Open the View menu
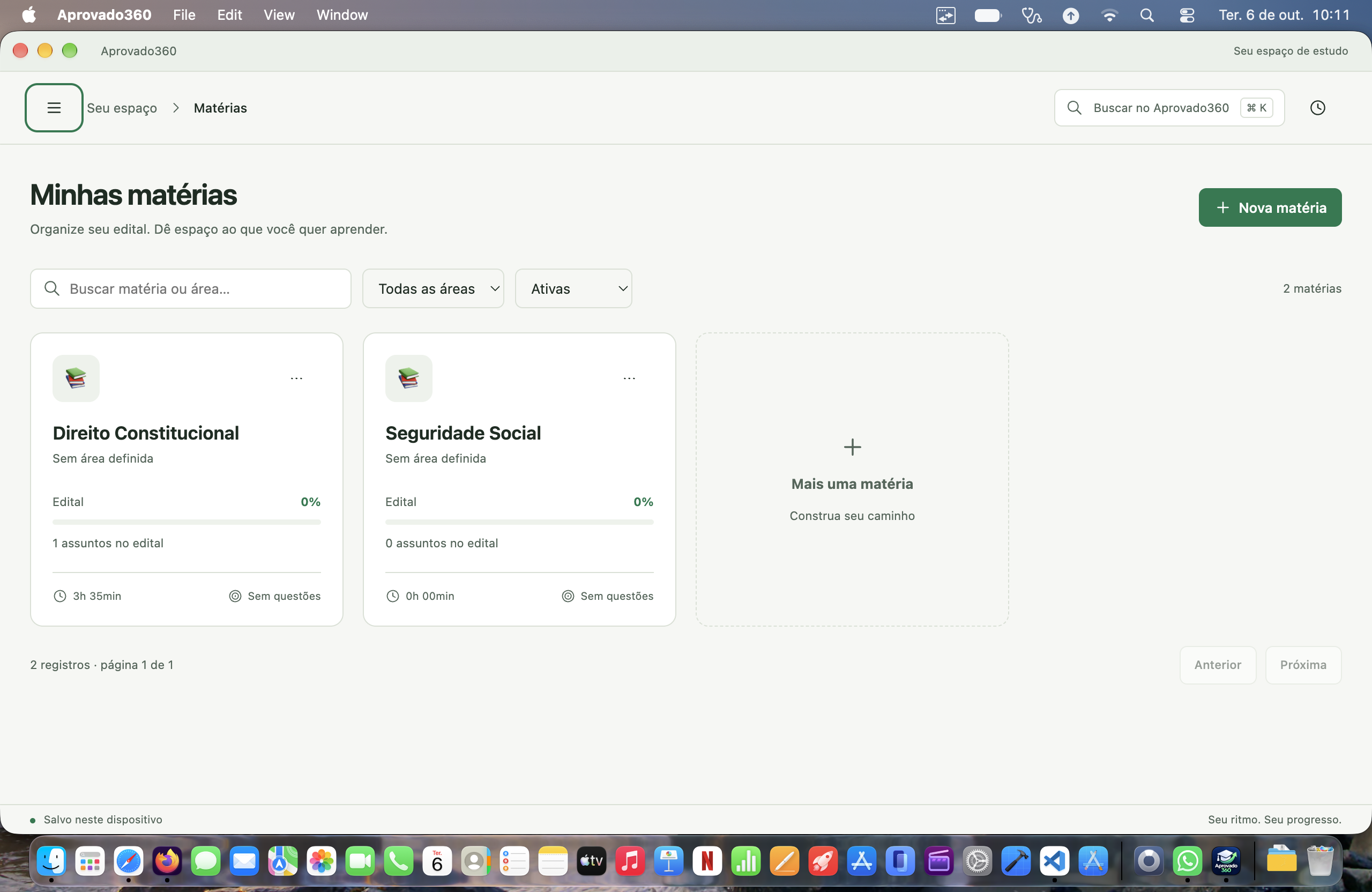Image resolution: width=1372 pixels, height=892 pixels. coord(279,15)
